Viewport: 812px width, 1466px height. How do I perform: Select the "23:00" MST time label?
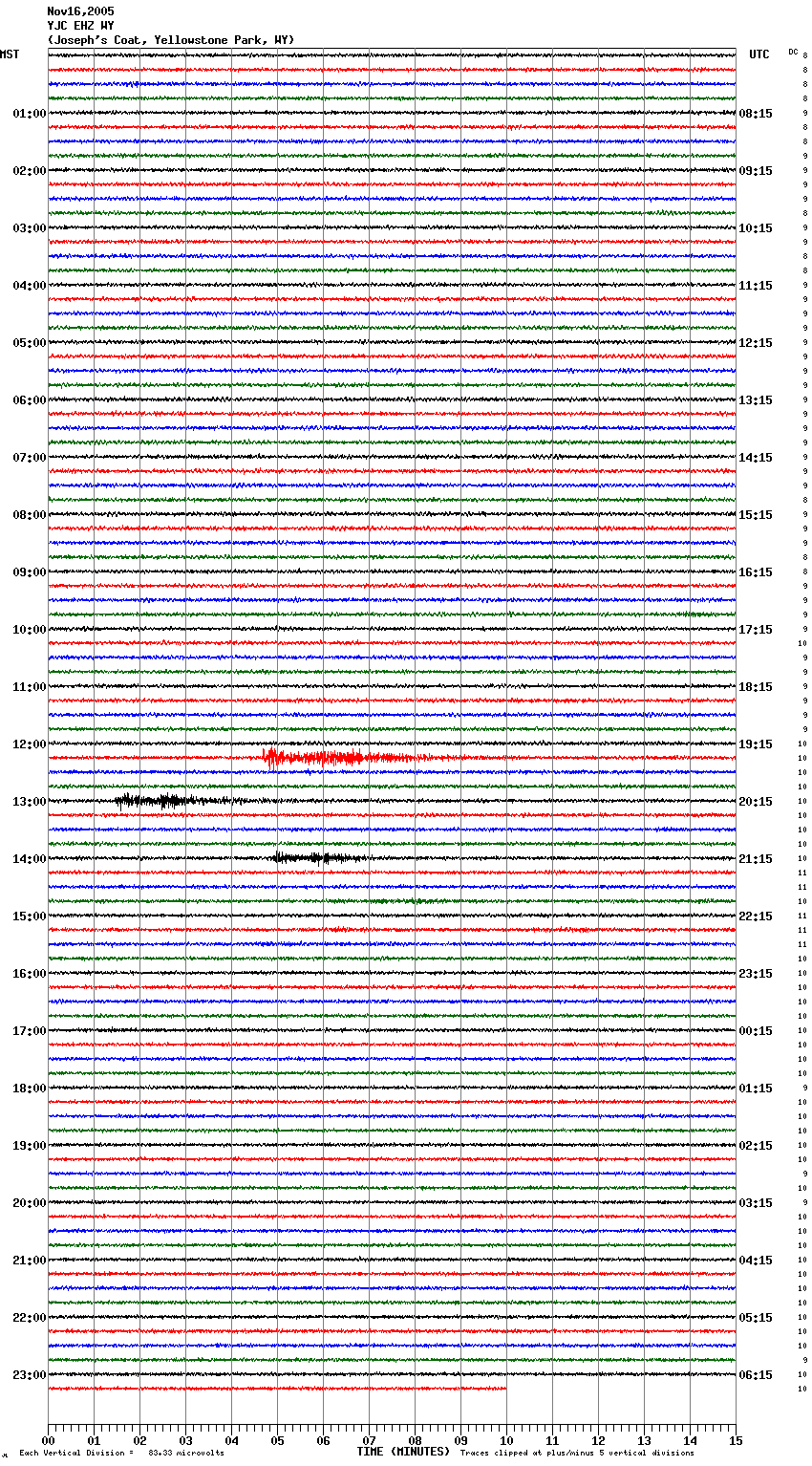click(x=30, y=1375)
